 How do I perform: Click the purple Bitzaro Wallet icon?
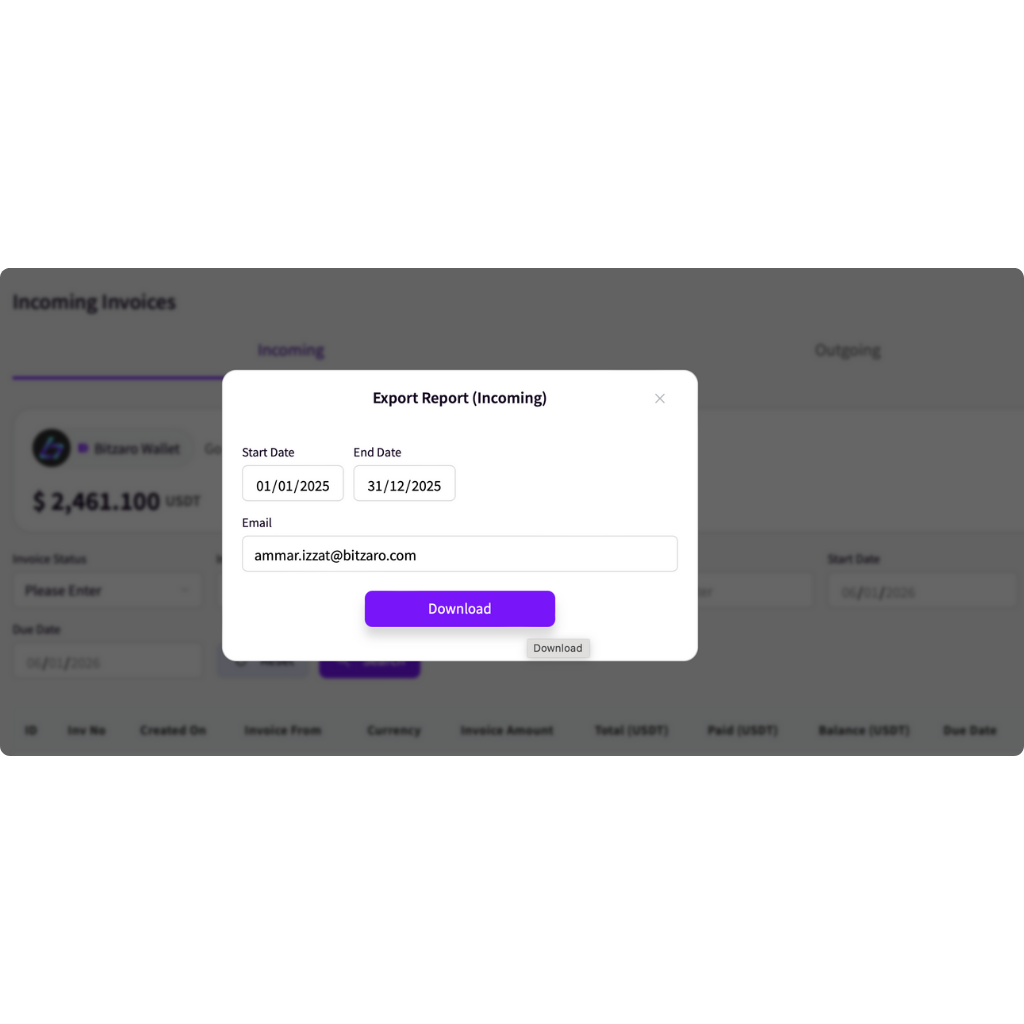83,448
